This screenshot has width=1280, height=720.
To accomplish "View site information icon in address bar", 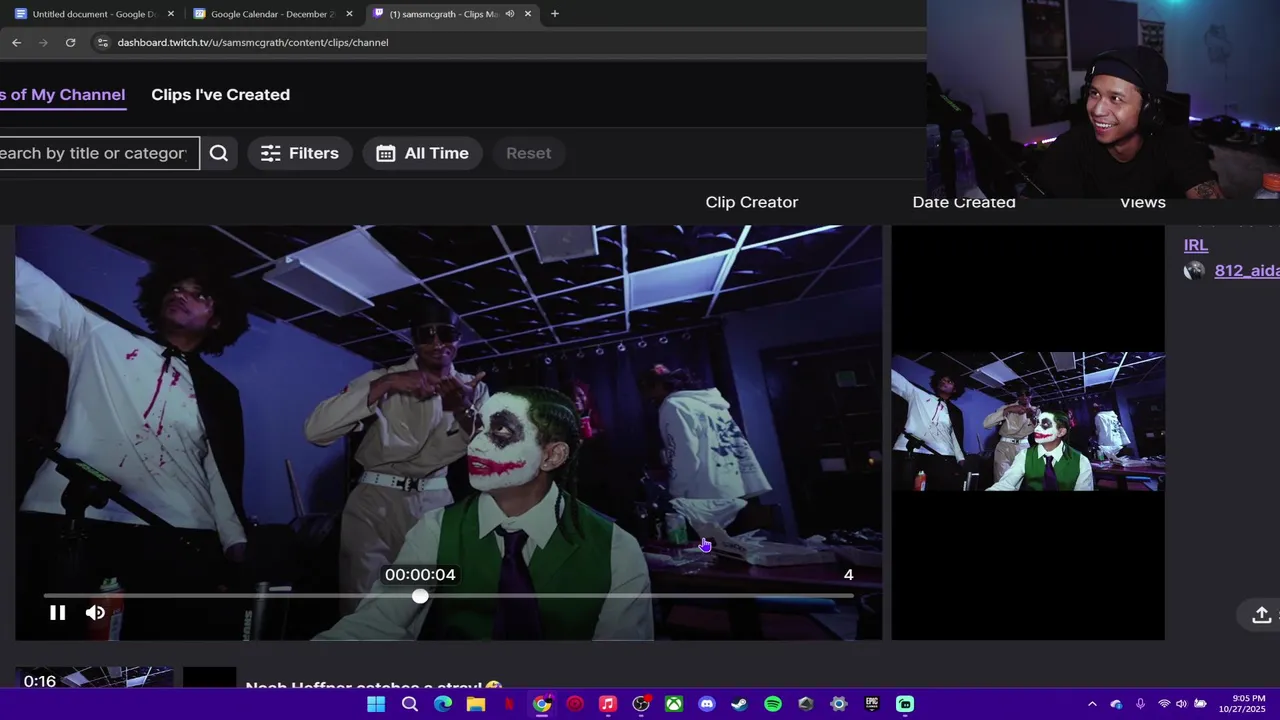I will click(101, 42).
